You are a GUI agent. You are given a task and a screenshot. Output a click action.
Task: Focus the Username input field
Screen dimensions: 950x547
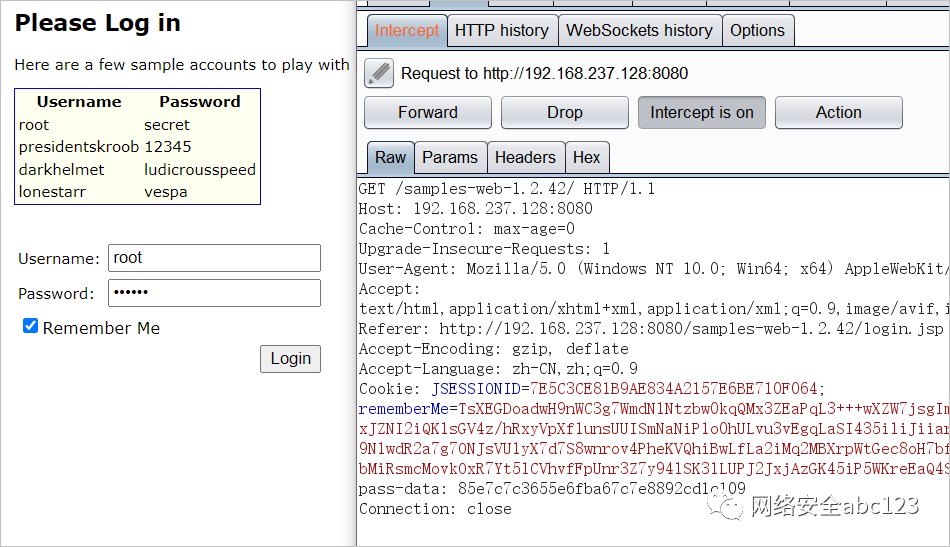214,258
